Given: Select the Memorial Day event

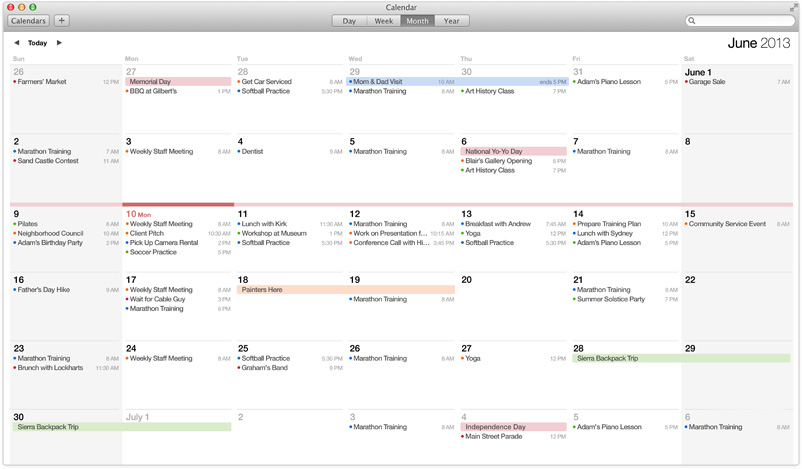Looking at the screenshot, I should (x=178, y=81).
